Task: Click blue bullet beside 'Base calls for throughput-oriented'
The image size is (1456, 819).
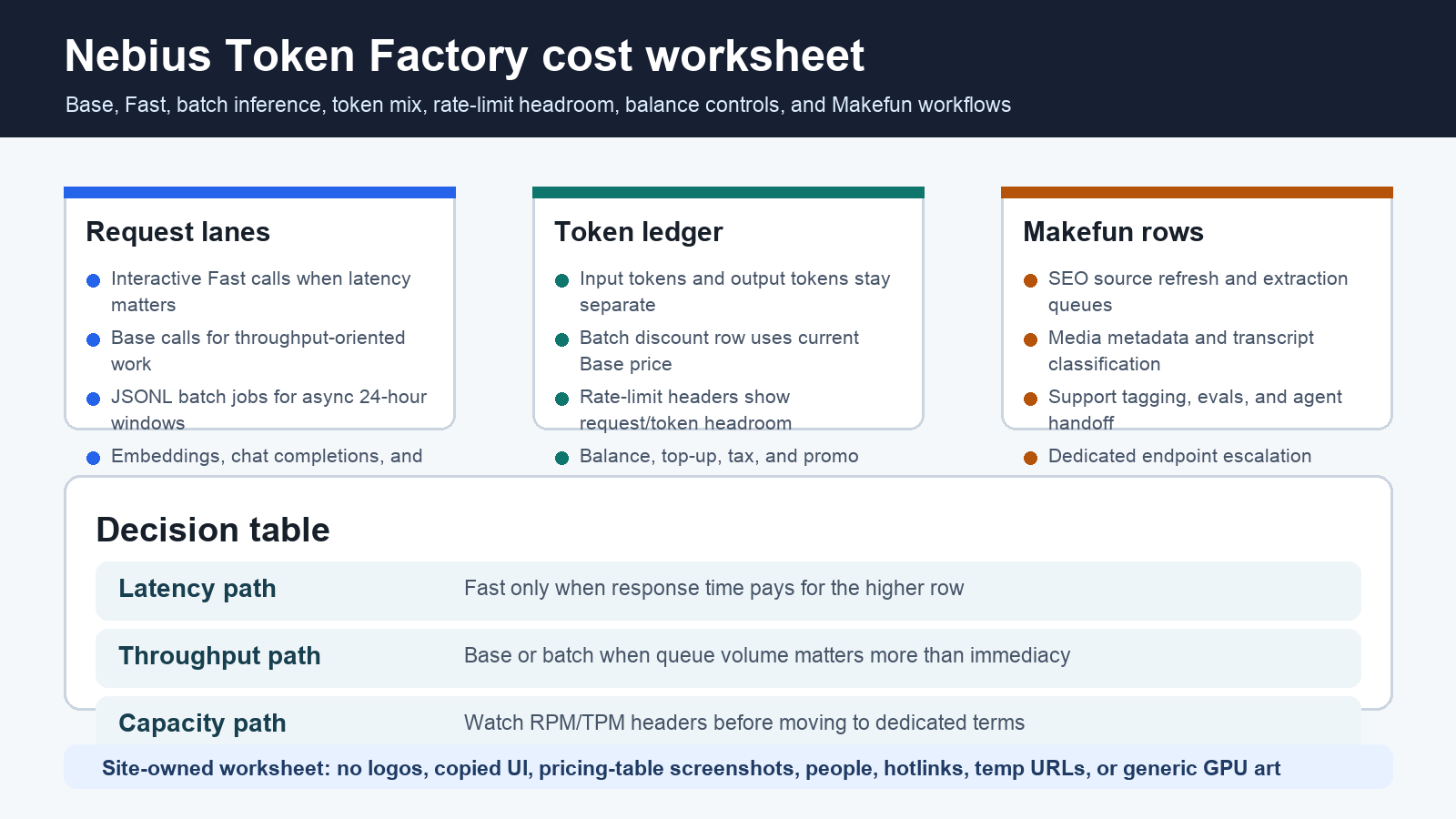Action: 93,339
